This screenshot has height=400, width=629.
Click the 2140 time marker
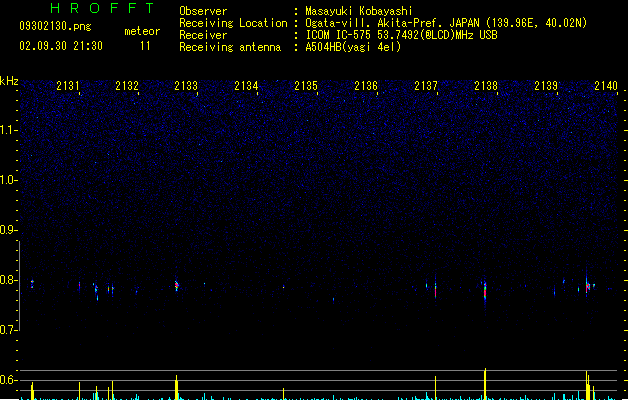(x=606, y=86)
